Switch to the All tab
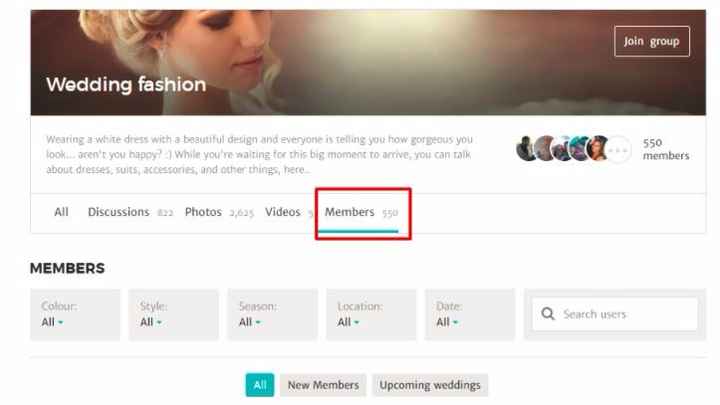 coord(61,212)
